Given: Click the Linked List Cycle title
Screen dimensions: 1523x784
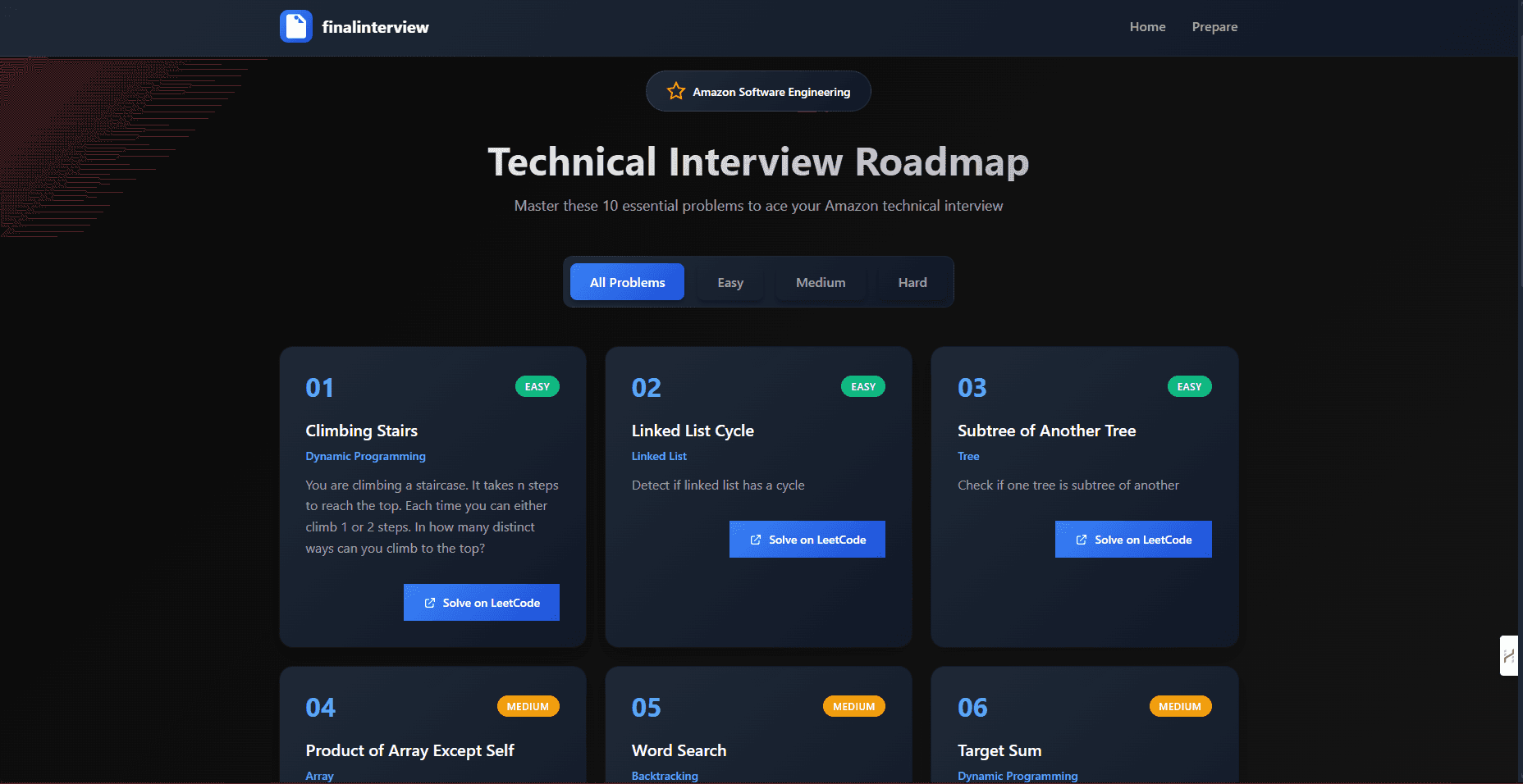Looking at the screenshot, I should pos(693,431).
